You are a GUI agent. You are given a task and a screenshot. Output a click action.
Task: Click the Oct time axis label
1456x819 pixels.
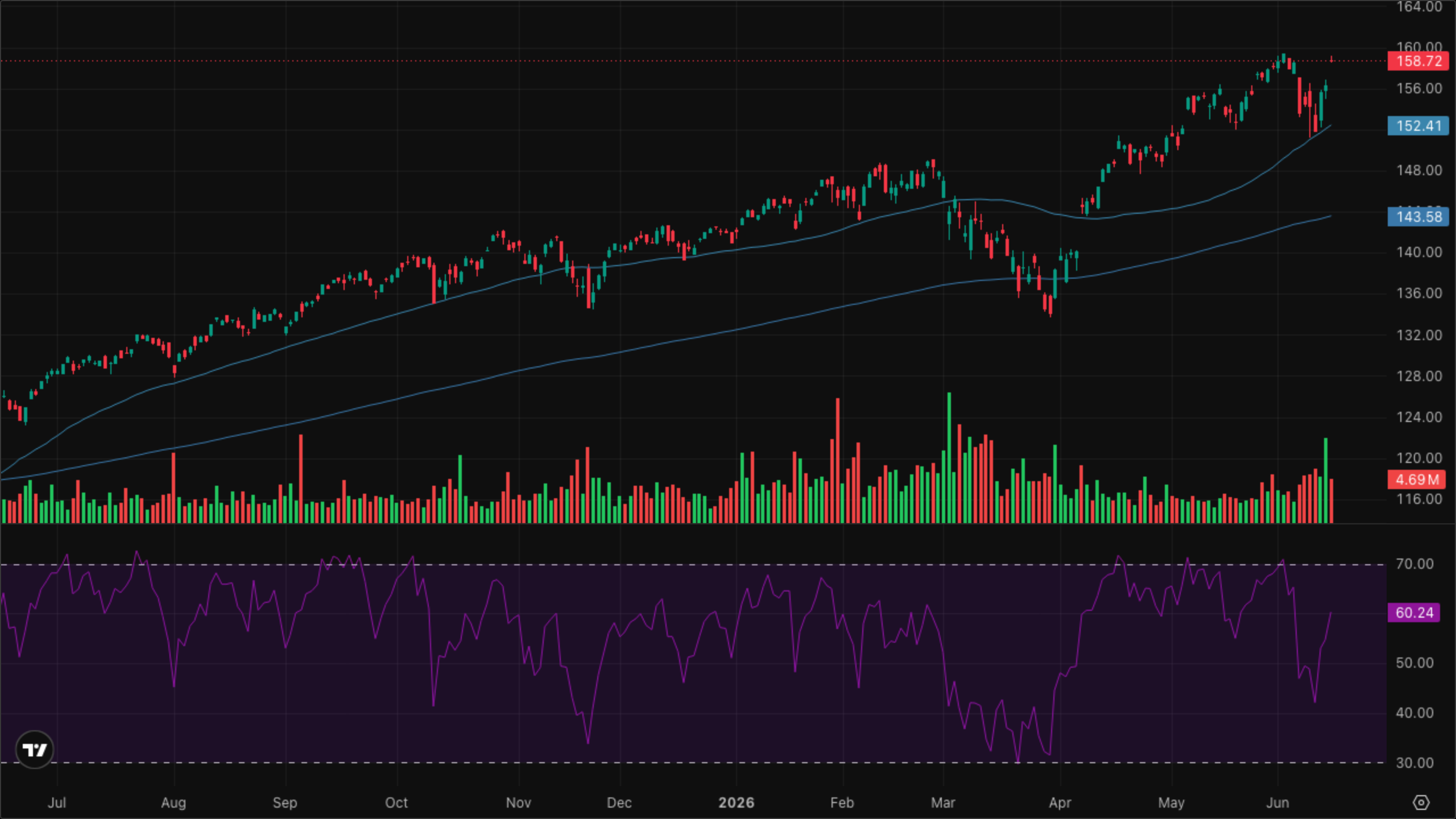tap(396, 803)
